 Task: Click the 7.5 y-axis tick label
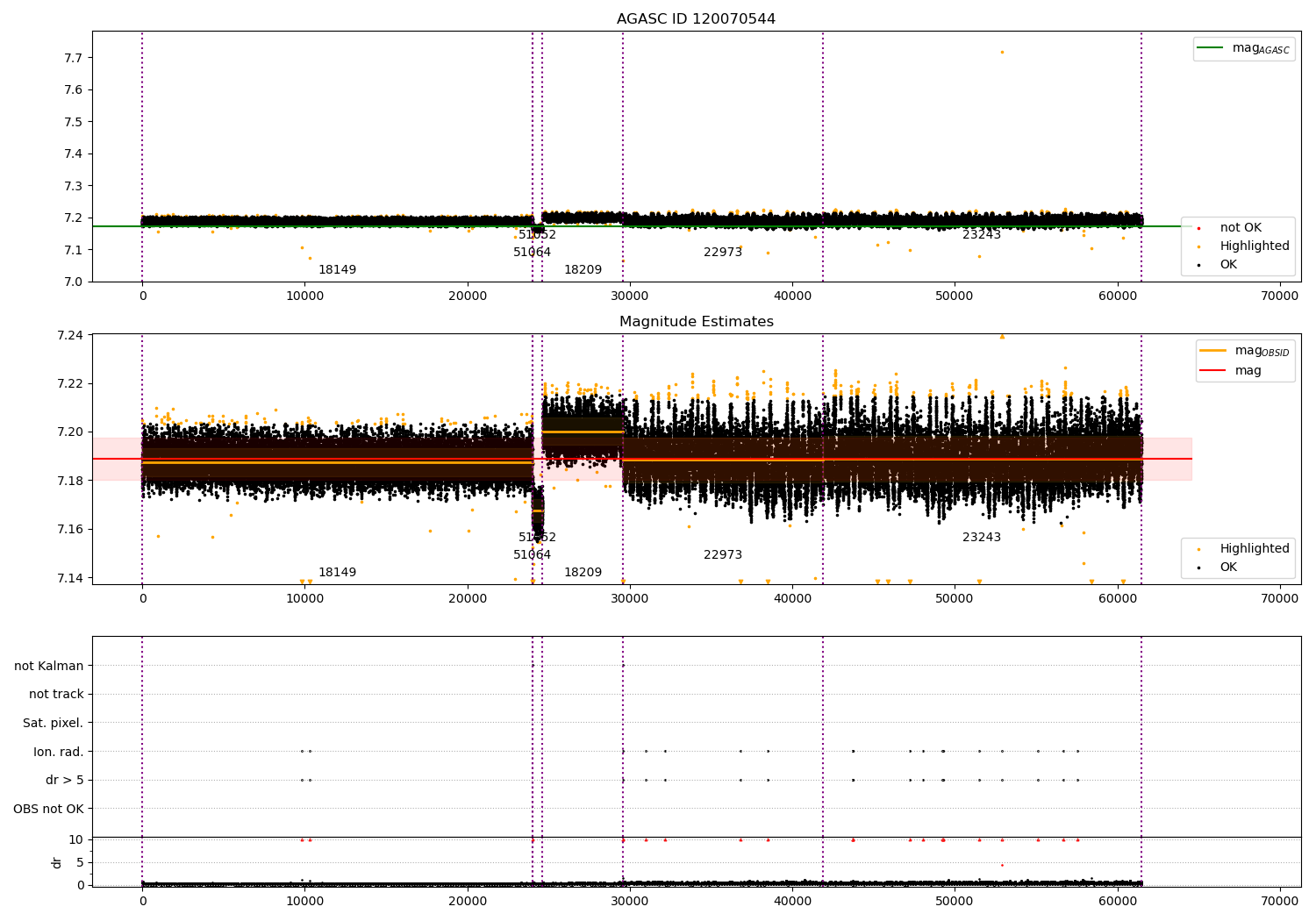(x=74, y=122)
